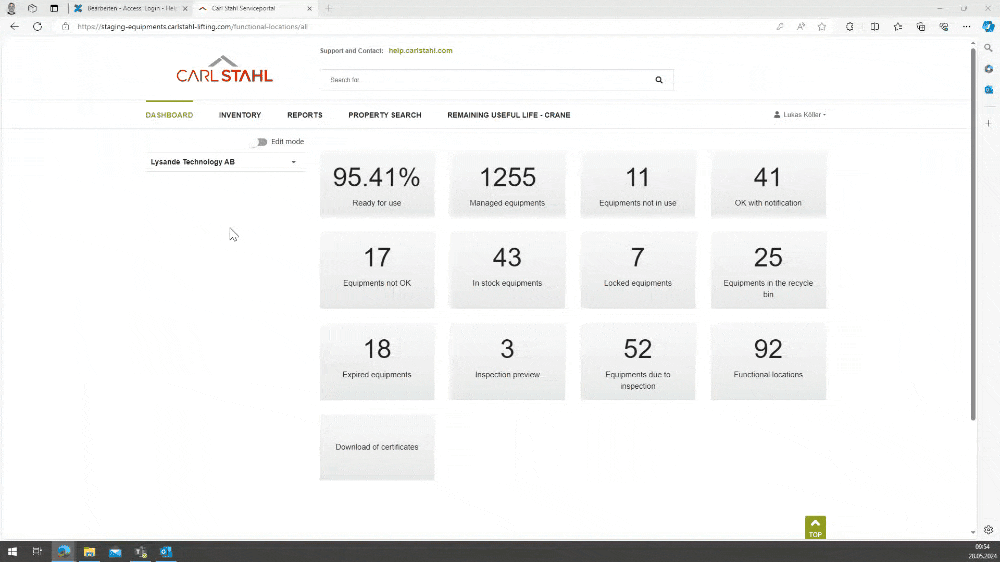Expand the Lysande Technology AB dropdown

[293, 162]
